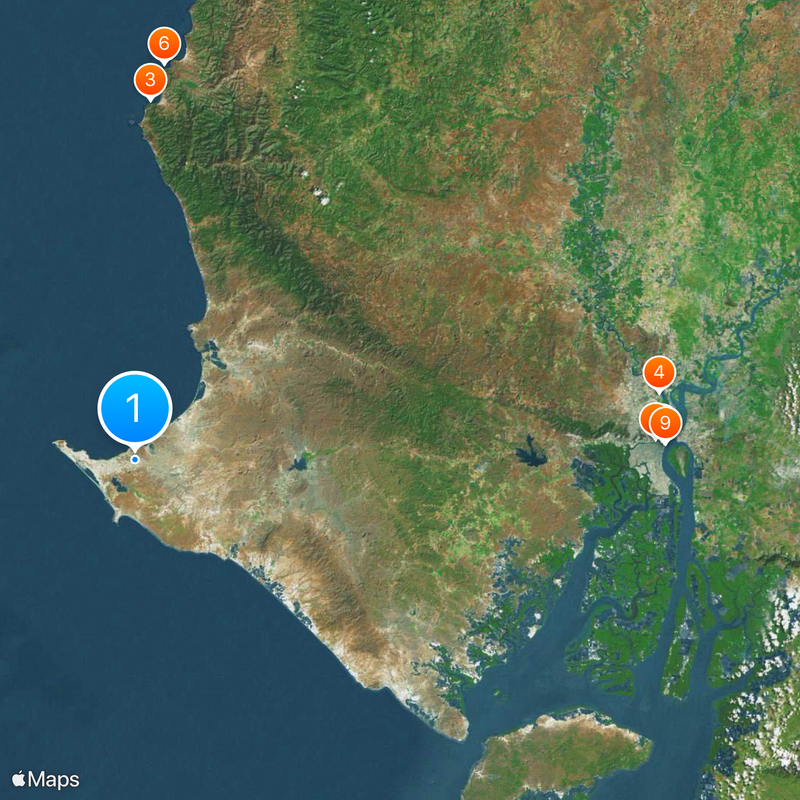Select the orange pin numbered 4
Screen dimensions: 800x800
click(x=659, y=373)
